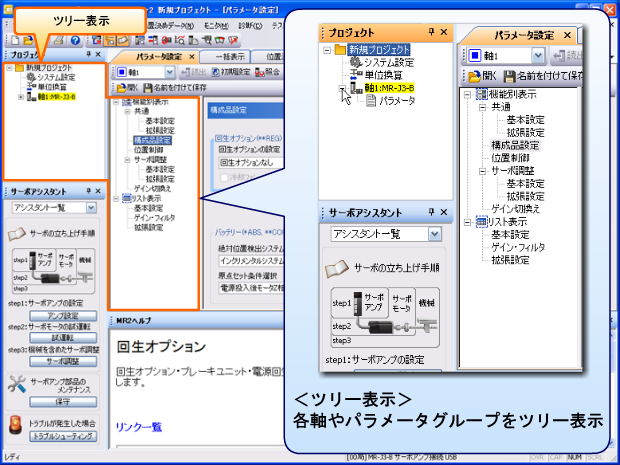This screenshot has height=465, width=620.
Task: Open the アシスタント一覧 dropdown in the left panel
Action: [x=91, y=208]
